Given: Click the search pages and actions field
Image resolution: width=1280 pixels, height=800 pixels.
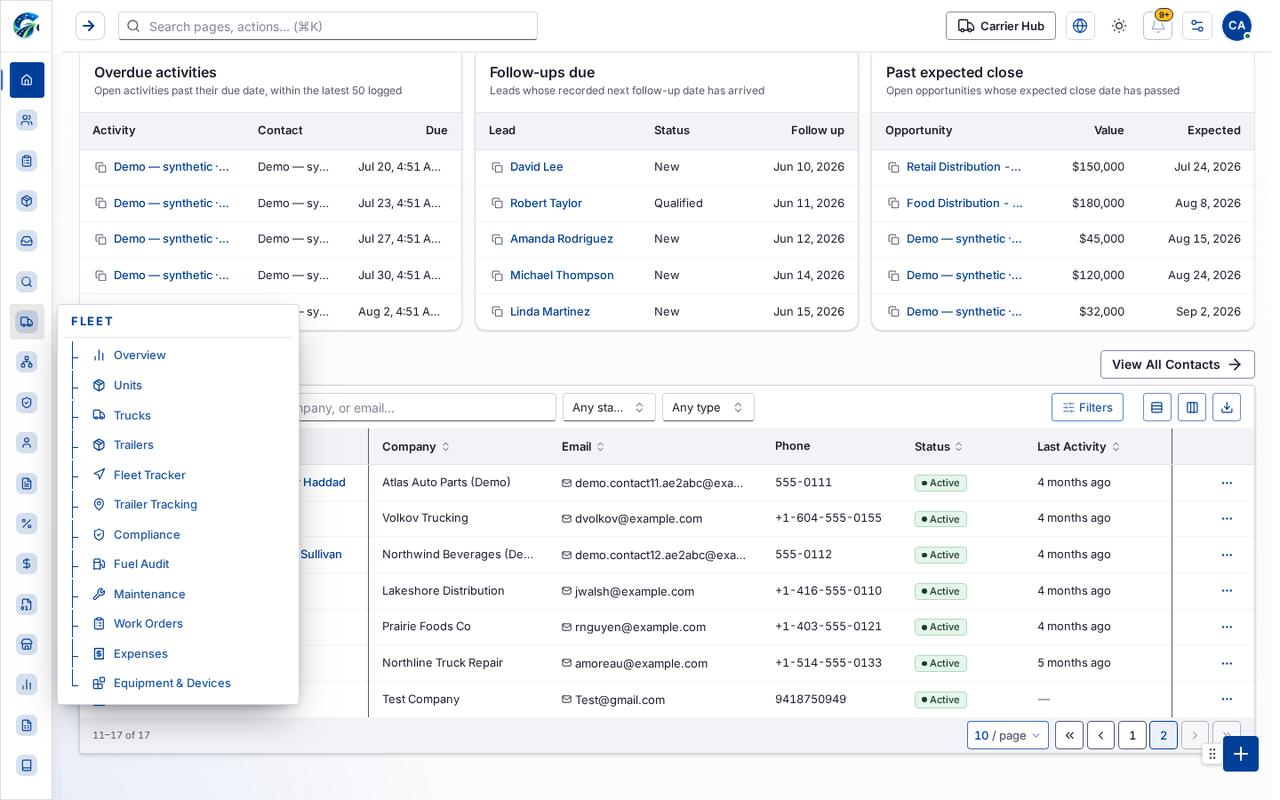Looking at the screenshot, I should (328, 26).
